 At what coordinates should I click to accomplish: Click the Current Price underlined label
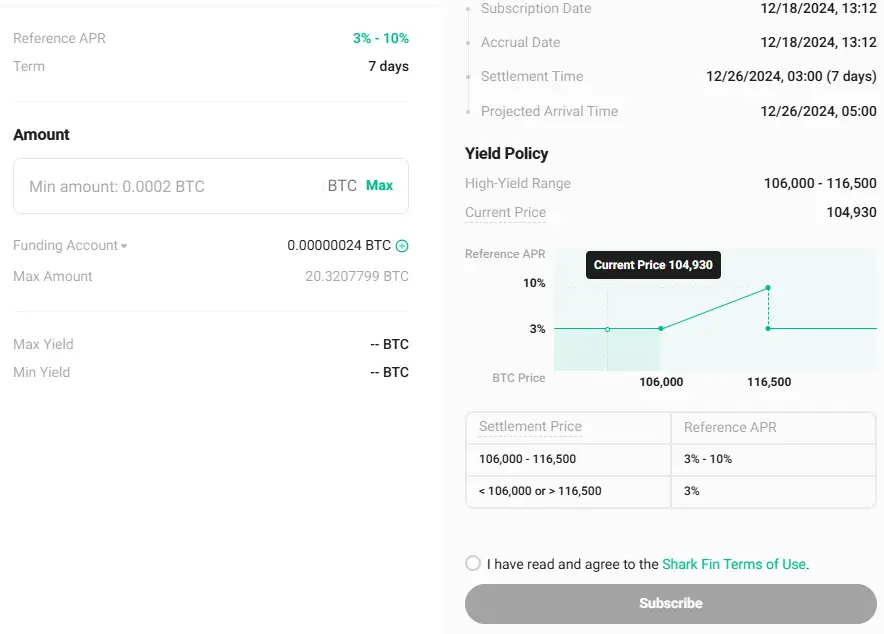click(x=505, y=212)
